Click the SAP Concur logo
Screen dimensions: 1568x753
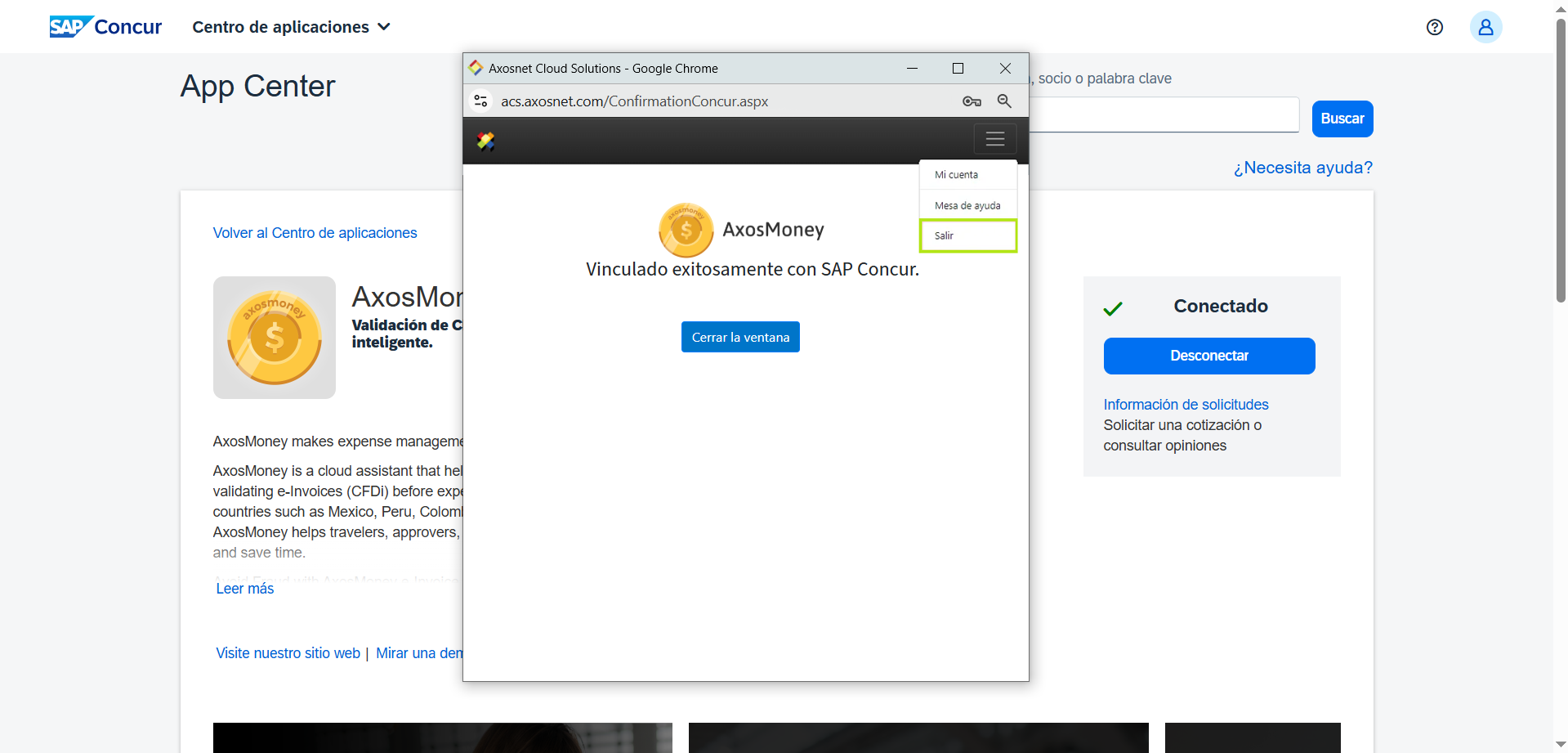[105, 27]
